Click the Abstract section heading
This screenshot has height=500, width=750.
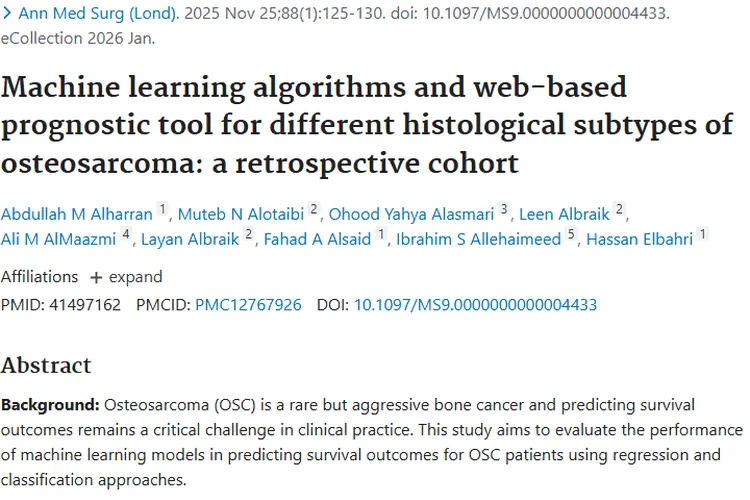point(46,365)
